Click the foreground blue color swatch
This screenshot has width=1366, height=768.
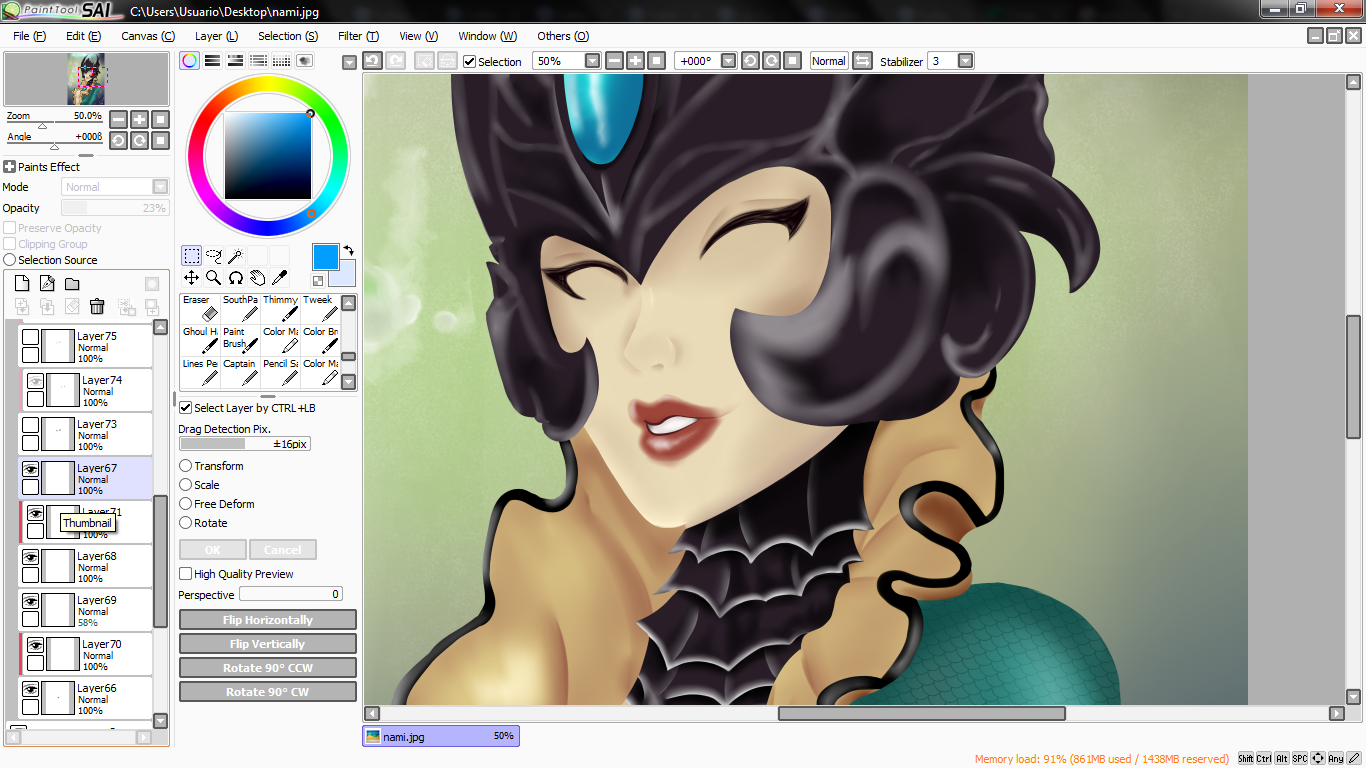point(325,256)
